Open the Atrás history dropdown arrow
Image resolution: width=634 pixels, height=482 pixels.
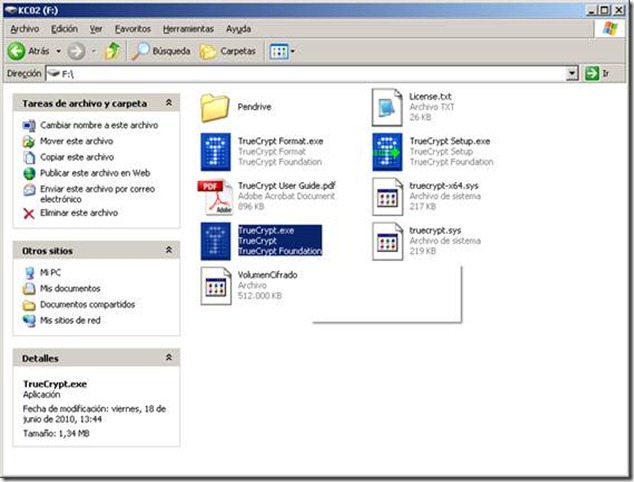point(59,51)
